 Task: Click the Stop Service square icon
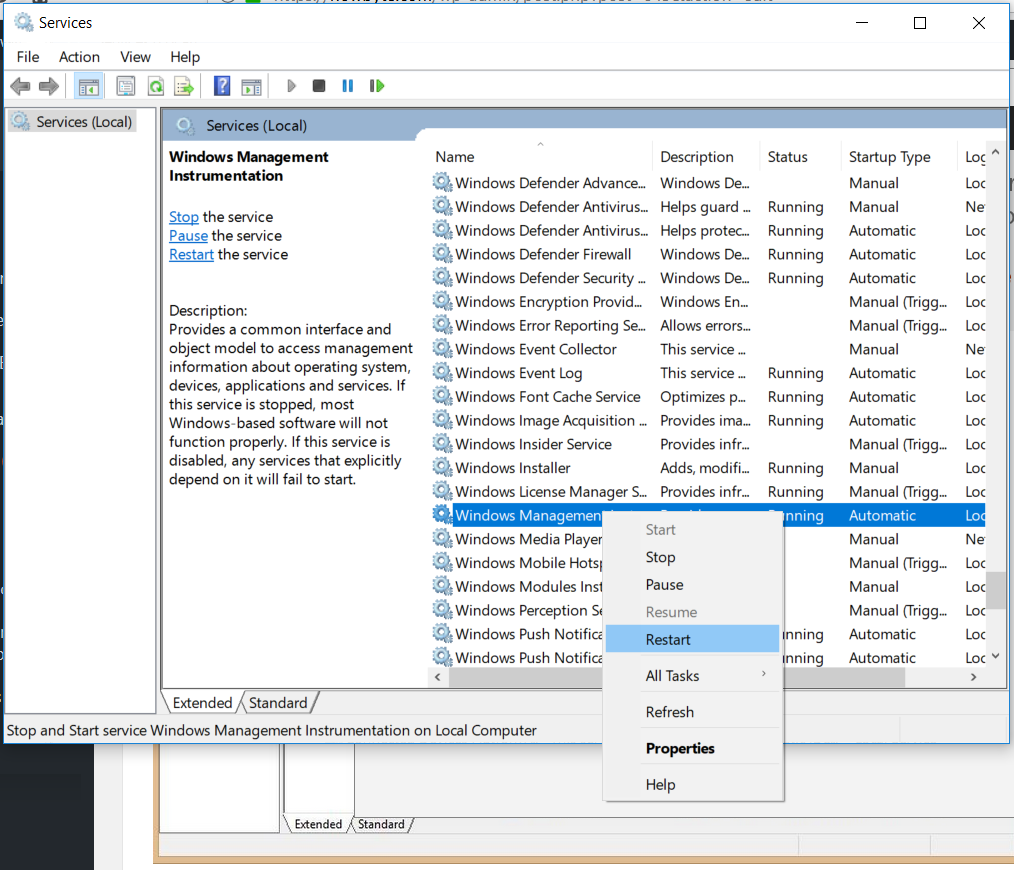pos(319,86)
